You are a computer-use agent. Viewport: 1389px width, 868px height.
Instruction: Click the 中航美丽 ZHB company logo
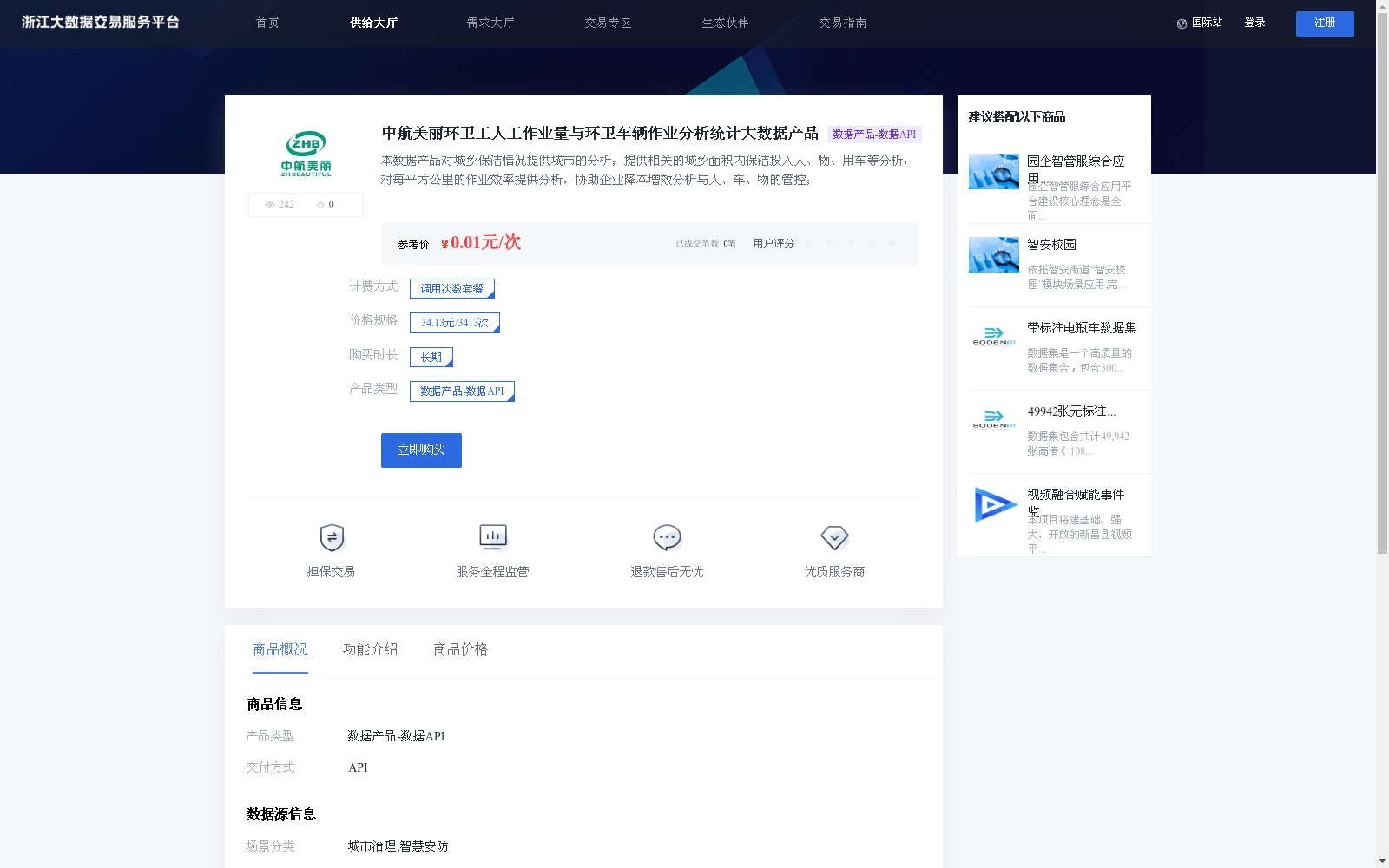click(306, 153)
